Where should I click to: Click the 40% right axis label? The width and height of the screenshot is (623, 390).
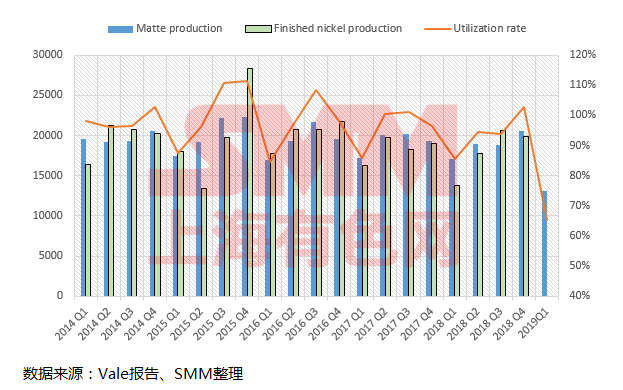pos(580,295)
